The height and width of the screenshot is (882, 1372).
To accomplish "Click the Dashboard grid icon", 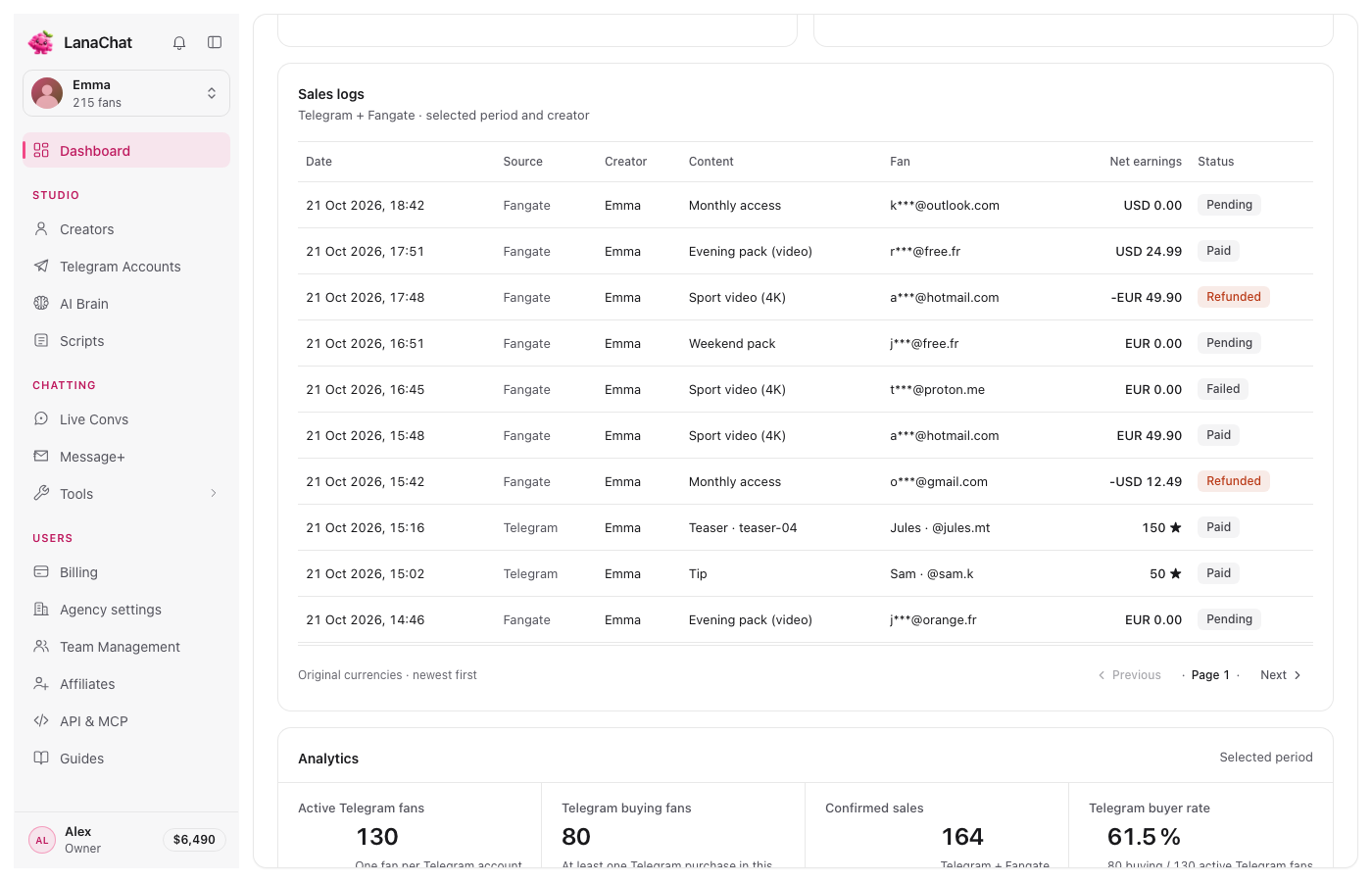I will [41, 150].
